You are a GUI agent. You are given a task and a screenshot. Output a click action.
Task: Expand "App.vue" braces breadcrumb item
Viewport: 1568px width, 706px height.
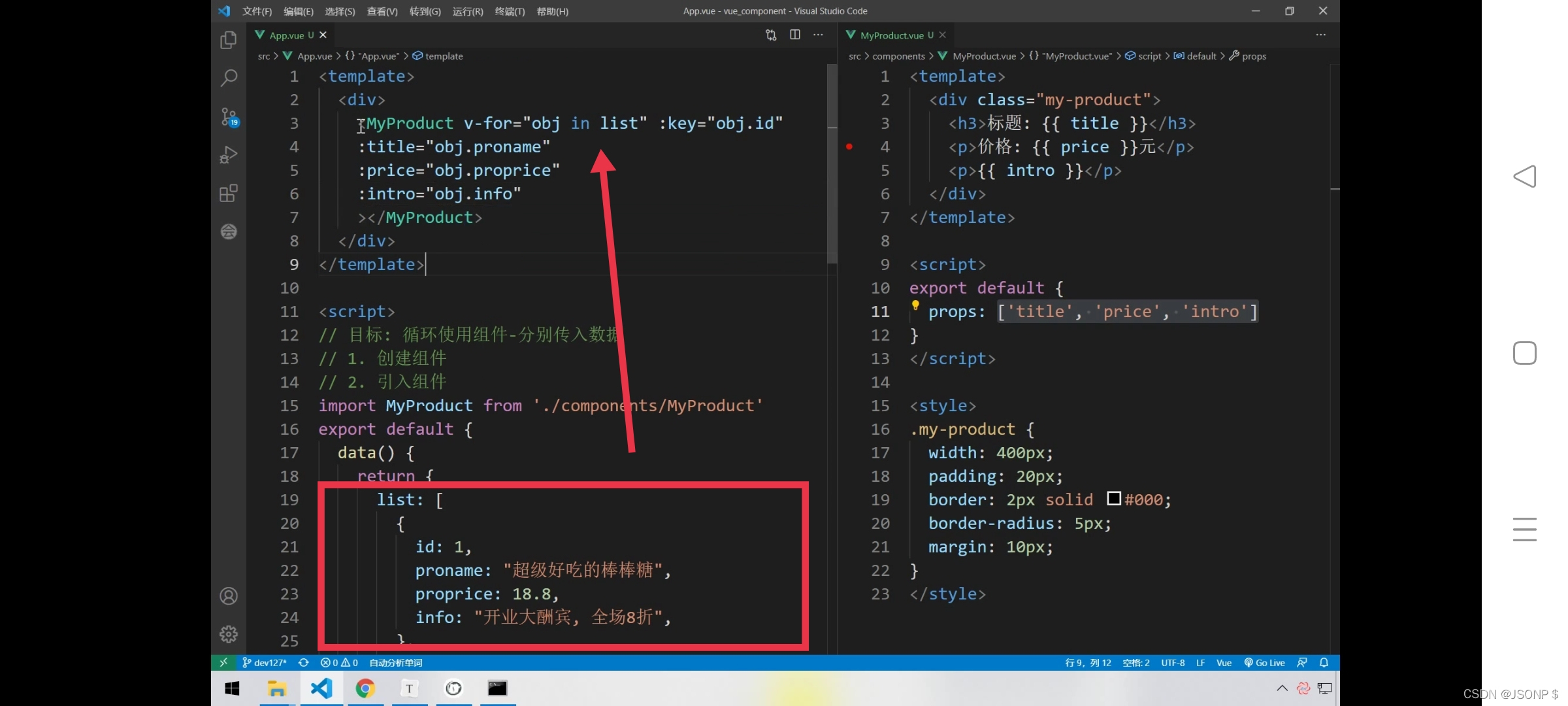[372, 56]
